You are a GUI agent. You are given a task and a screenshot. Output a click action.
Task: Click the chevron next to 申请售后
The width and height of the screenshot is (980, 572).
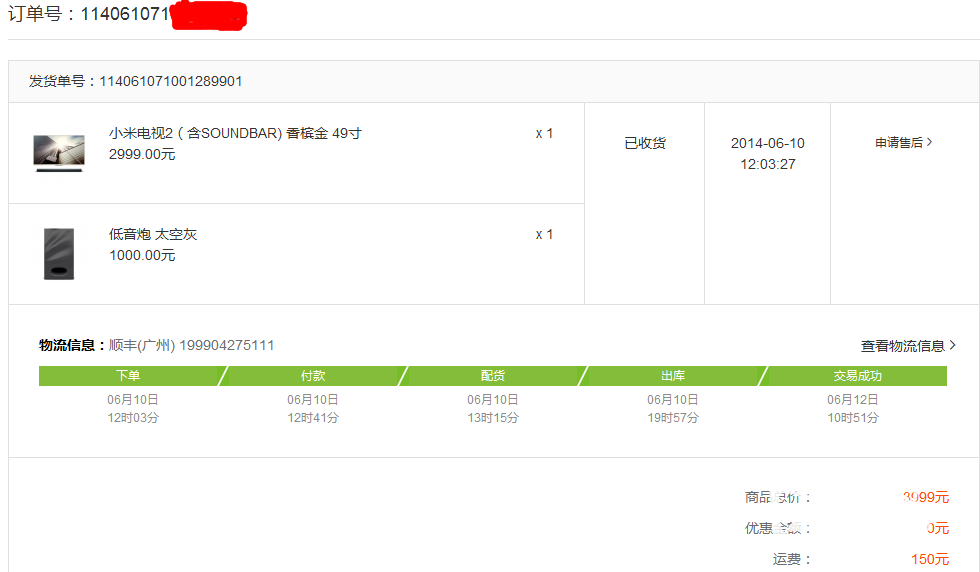[930, 143]
